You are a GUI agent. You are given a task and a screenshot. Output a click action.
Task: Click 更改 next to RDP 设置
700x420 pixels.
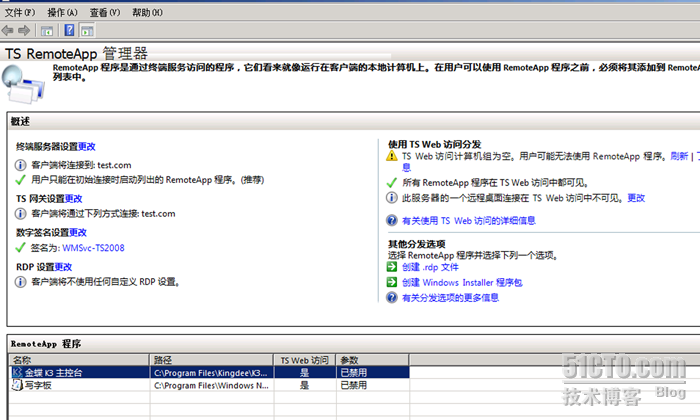[63, 267]
